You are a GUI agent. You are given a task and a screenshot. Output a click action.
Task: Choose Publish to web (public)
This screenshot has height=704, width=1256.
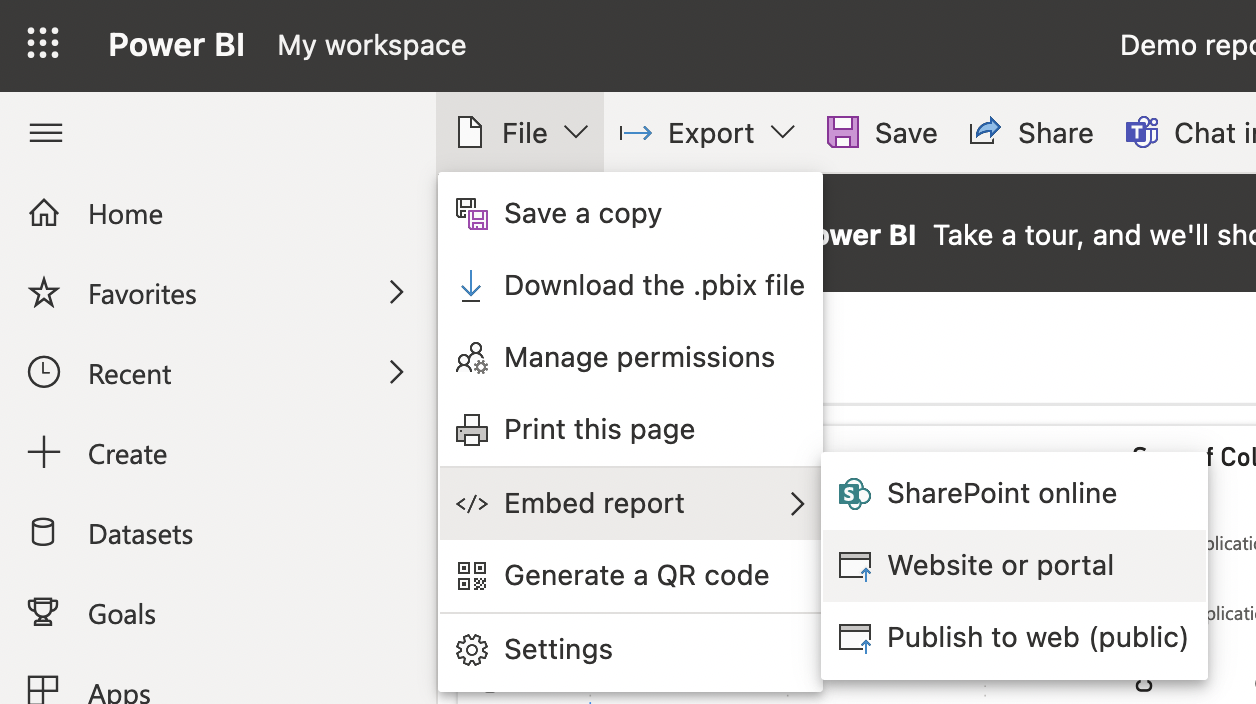click(x=1037, y=638)
